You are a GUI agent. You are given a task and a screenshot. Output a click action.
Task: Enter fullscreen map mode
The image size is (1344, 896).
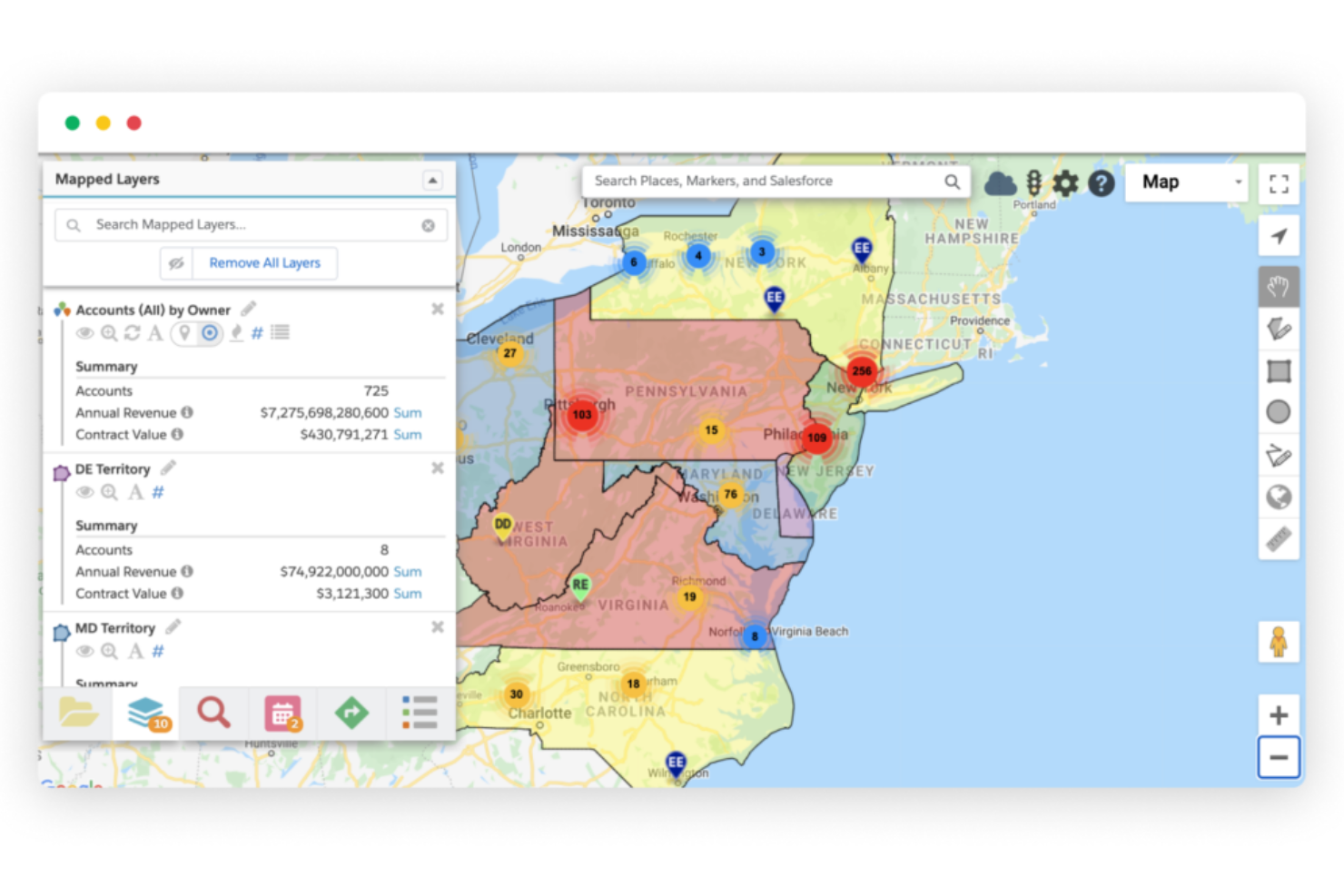tap(1279, 184)
